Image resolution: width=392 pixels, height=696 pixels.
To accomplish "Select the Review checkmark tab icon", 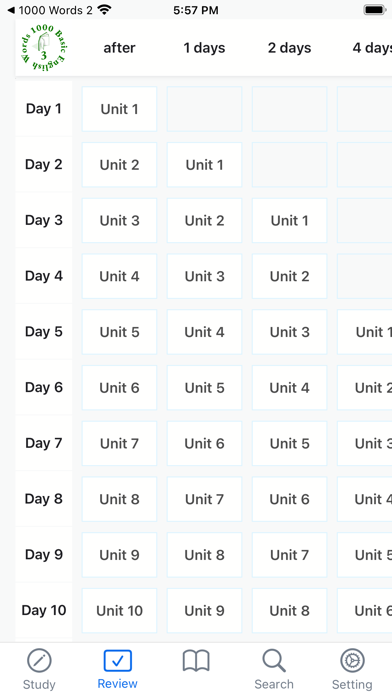I will click(118, 661).
